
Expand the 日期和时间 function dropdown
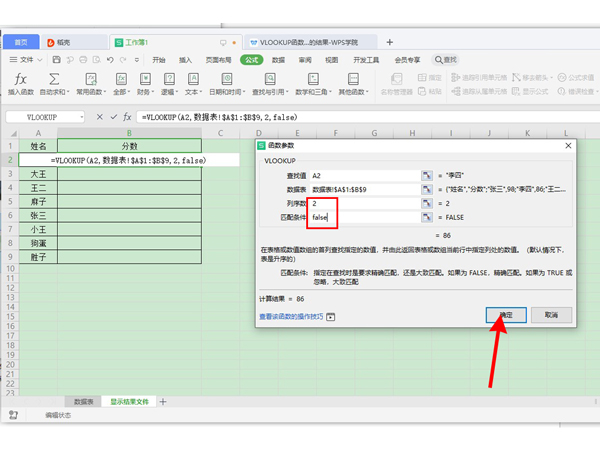(x=226, y=84)
